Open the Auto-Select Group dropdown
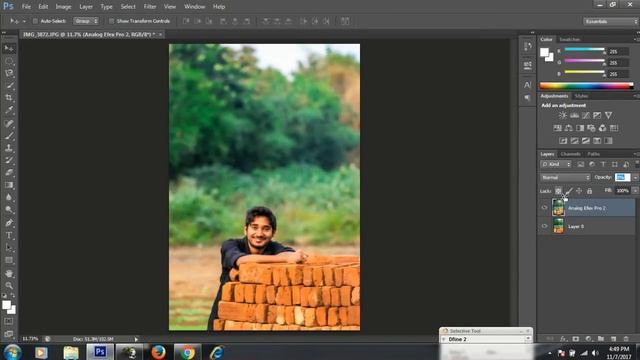The height and width of the screenshot is (360, 640). pyautogui.click(x=86, y=21)
